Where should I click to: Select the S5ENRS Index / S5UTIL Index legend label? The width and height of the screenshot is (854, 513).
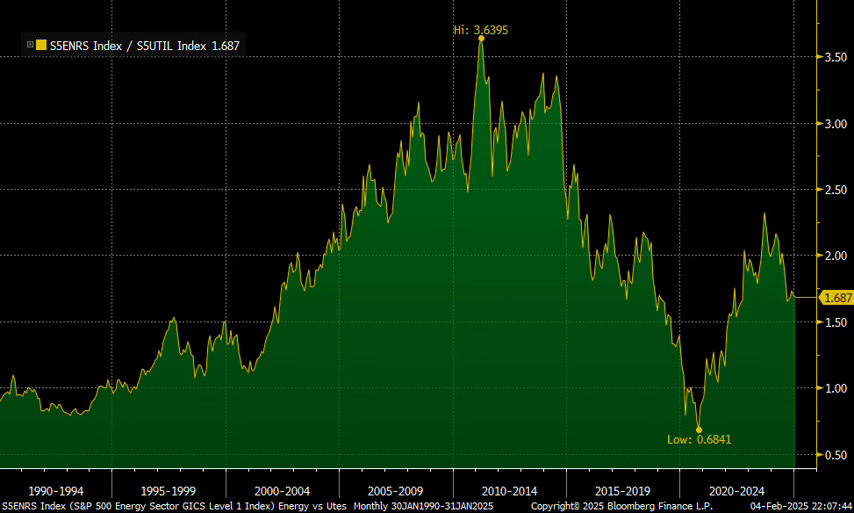(x=128, y=46)
